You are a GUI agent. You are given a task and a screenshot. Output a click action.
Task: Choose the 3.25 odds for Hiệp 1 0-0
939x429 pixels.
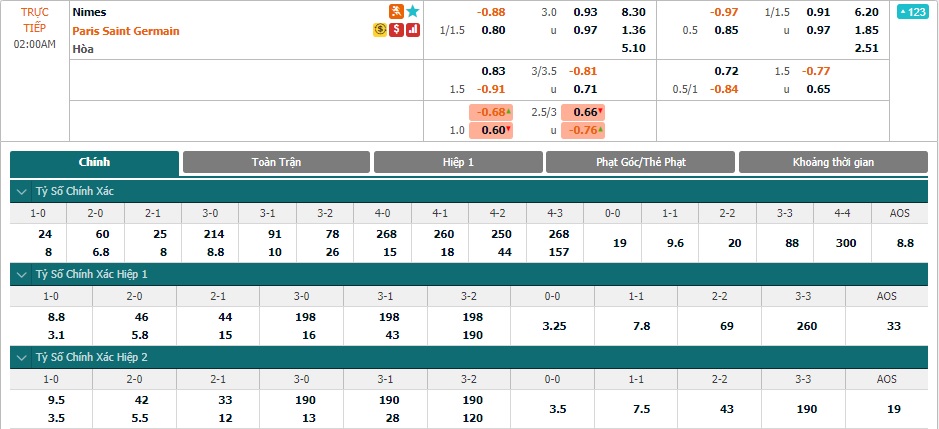(552, 327)
